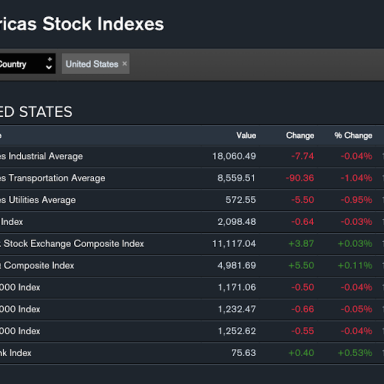The width and height of the screenshot is (384, 384).
Task: Open the Stock Exchange Composite Index link
Action: point(72,244)
